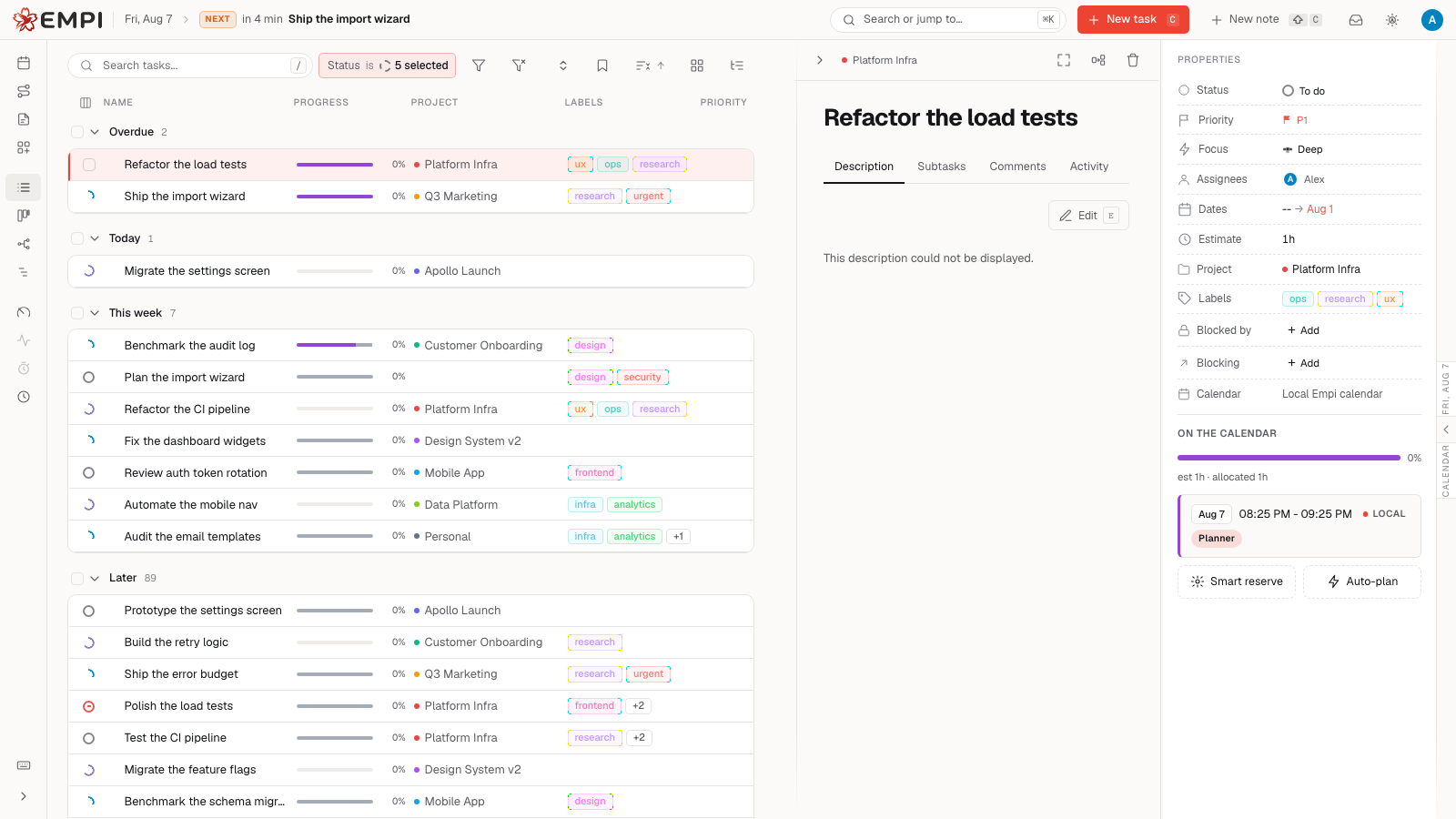The width and height of the screenshot is (1456, 819).
Task: Open the Status is 5 selected filter
Action: [x=388, y=66]
